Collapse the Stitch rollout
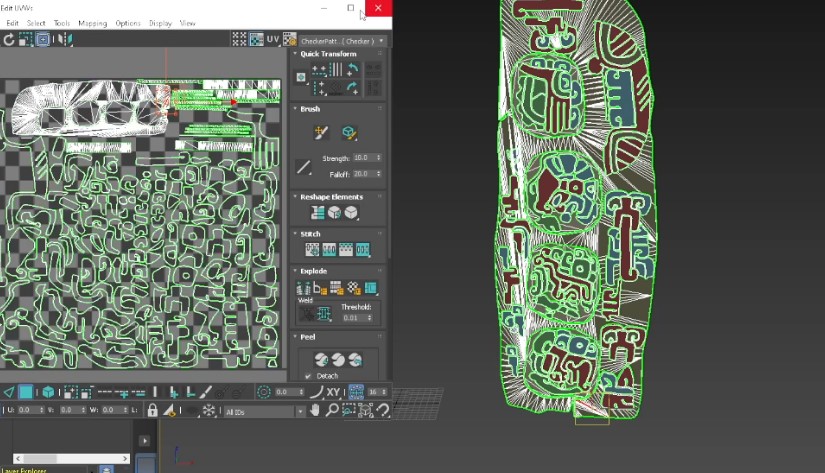The image size is (825, 473). click(x=295, y=234)
